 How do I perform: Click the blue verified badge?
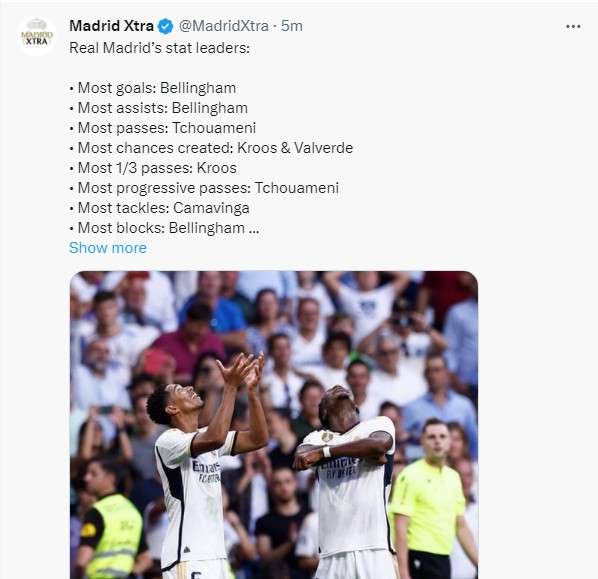coord(166,26)
